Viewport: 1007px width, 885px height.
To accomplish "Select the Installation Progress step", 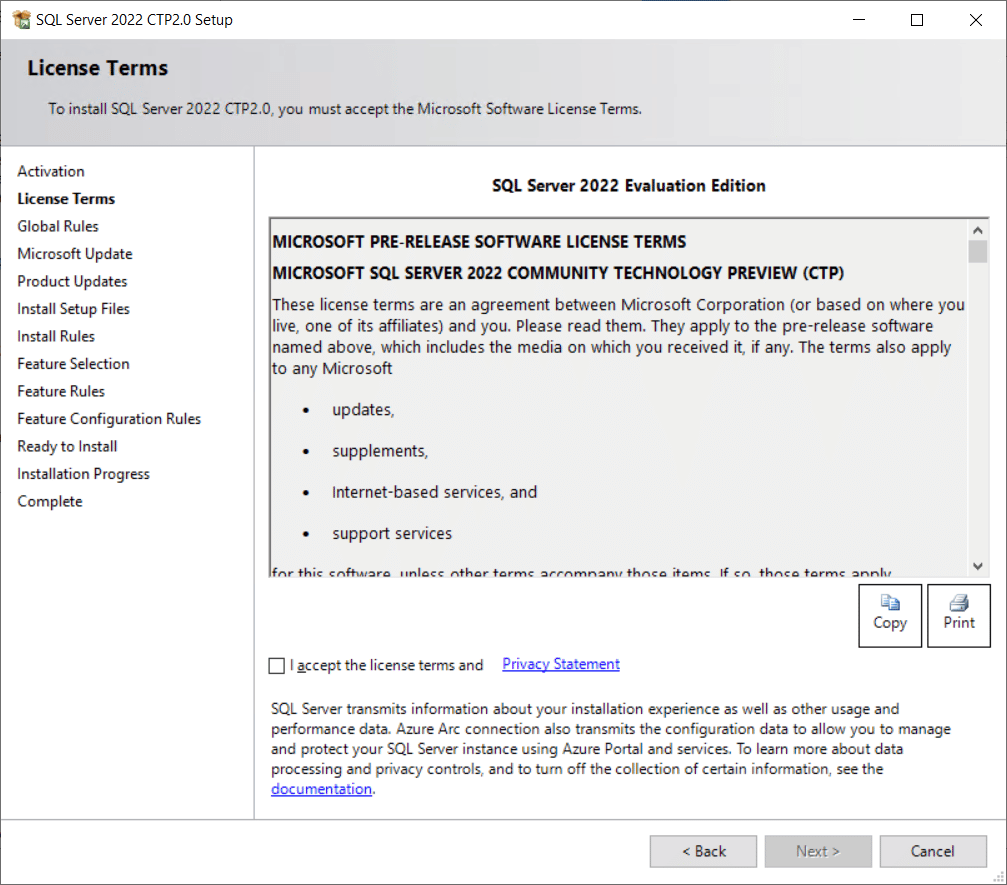I will tap(83, 474).
